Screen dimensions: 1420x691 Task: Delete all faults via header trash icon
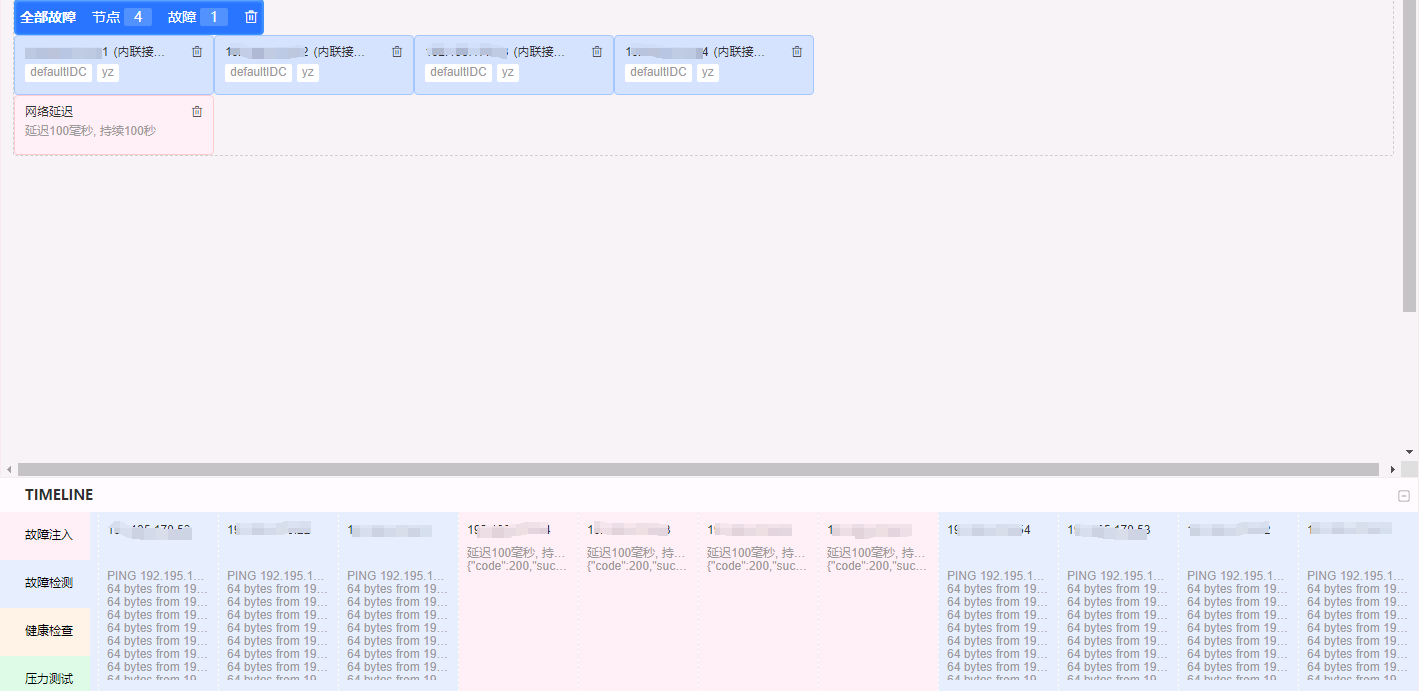pyautogui.click(x=251, y=17)
